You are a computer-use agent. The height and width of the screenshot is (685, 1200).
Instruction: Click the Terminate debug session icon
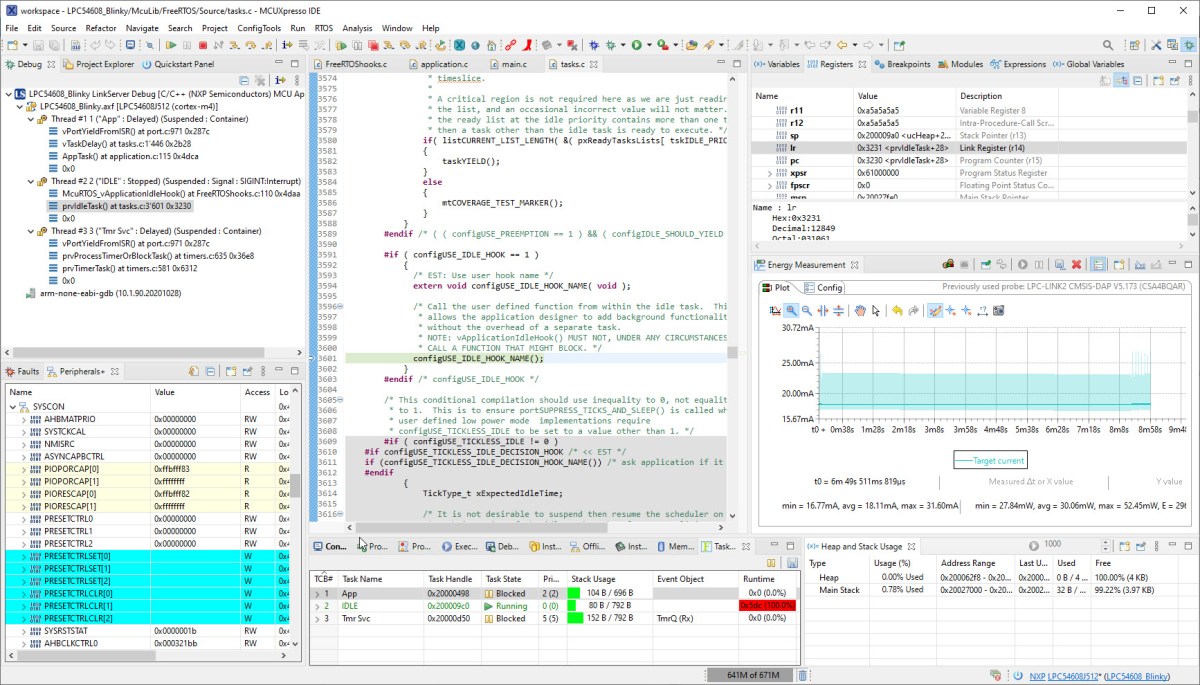[x=373, y=45]
